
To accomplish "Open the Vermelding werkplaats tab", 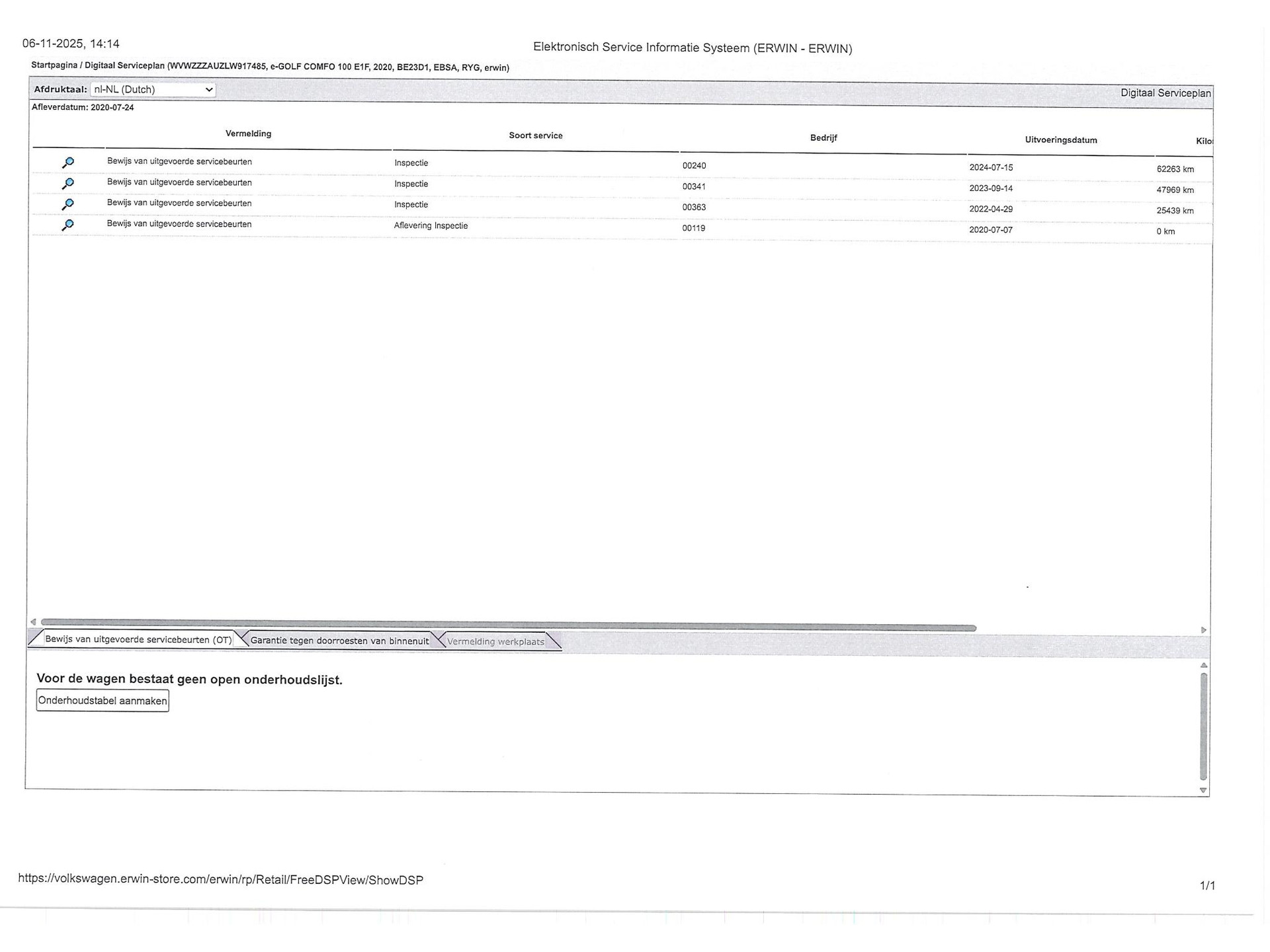I will 495,641.
